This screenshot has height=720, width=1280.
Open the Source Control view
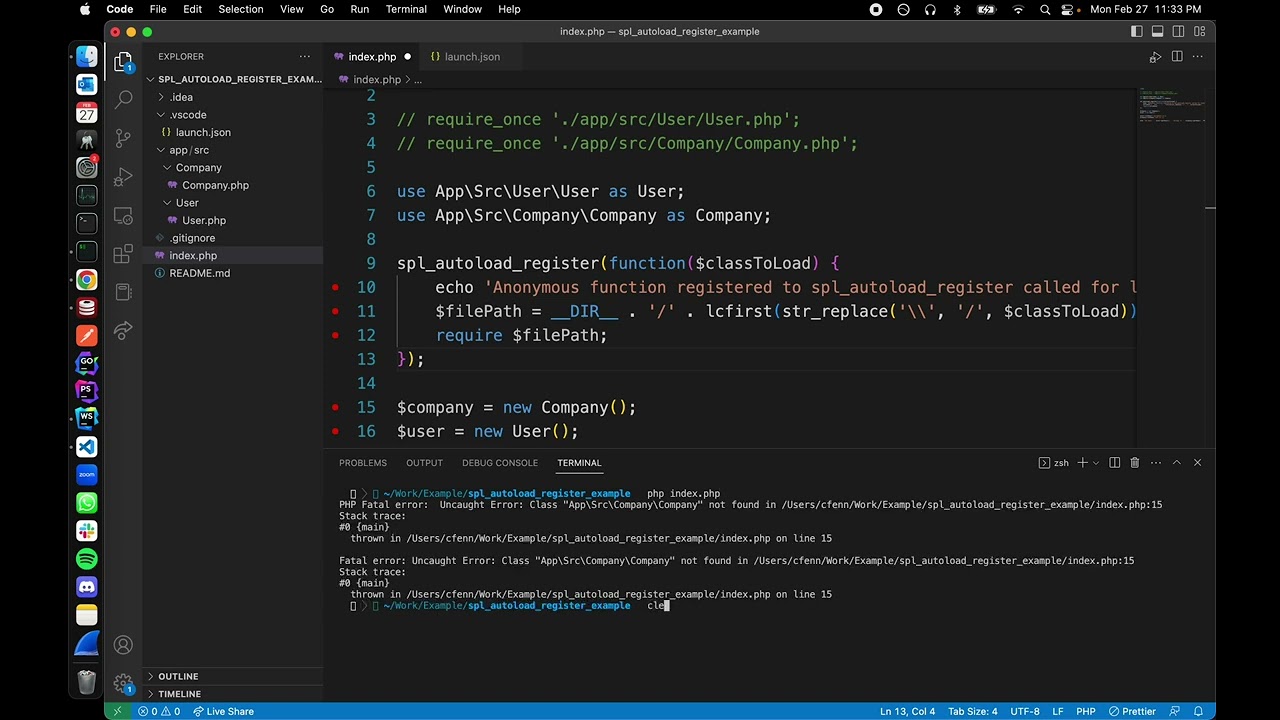tap(123, 138)
